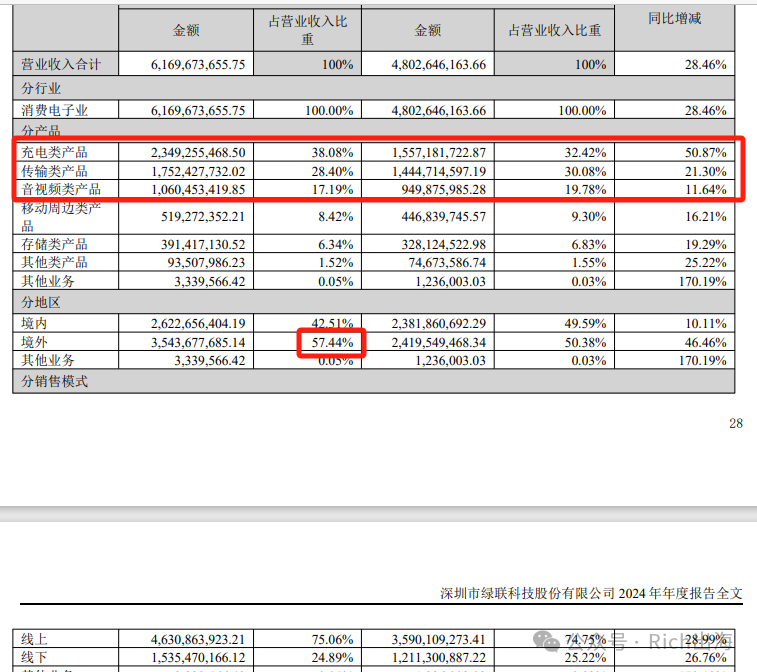The height and width of the screenshot is (672, 757).
Task: Select the 其他类产品 row label
Action: click(55, 263)
